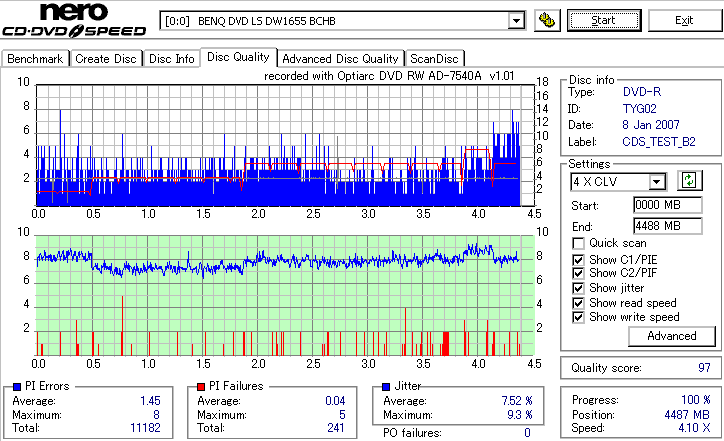
Task: Click the drive options icon beside Start
Action: (x=547, y=21)
